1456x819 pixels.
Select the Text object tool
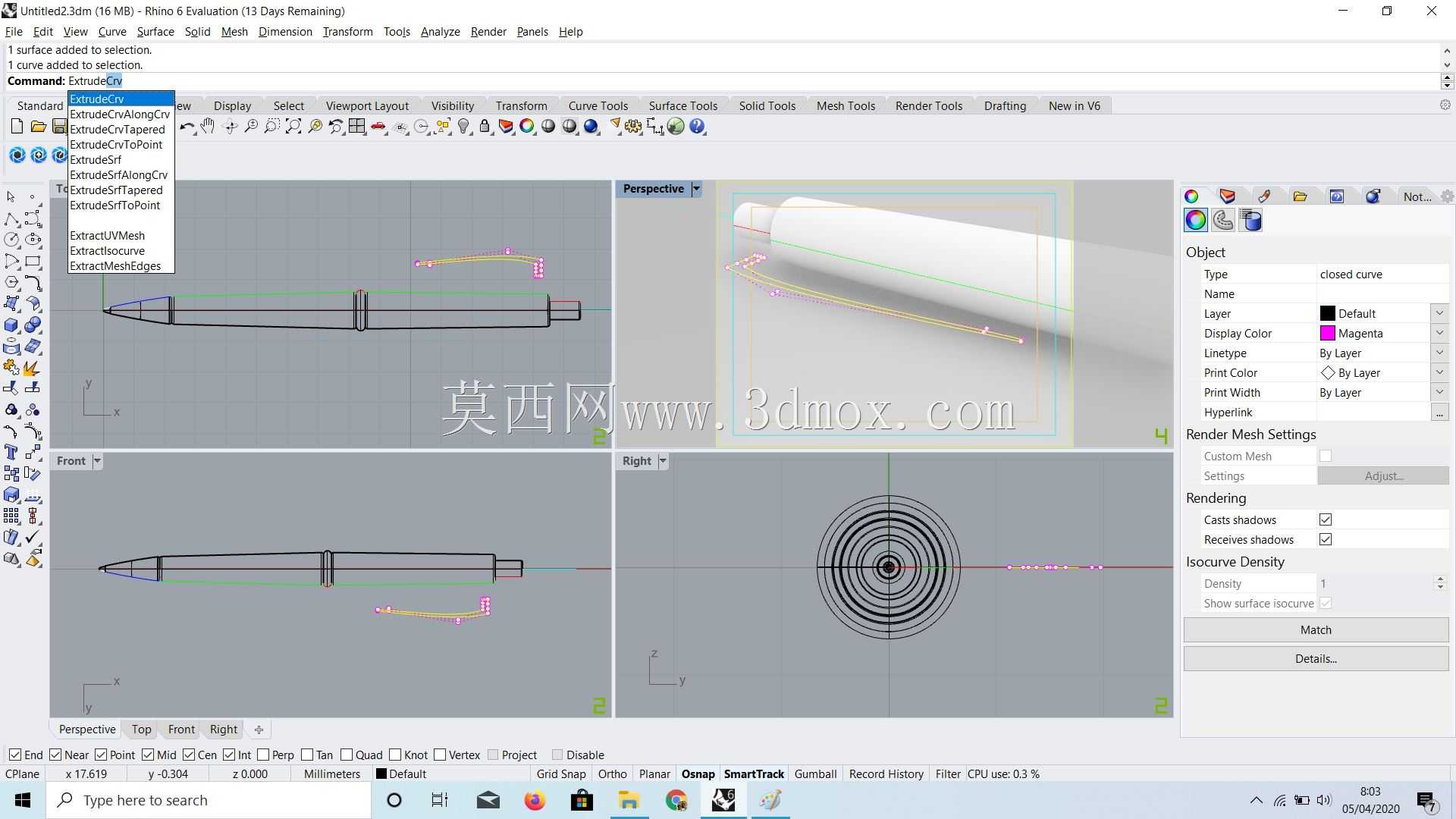11,453
